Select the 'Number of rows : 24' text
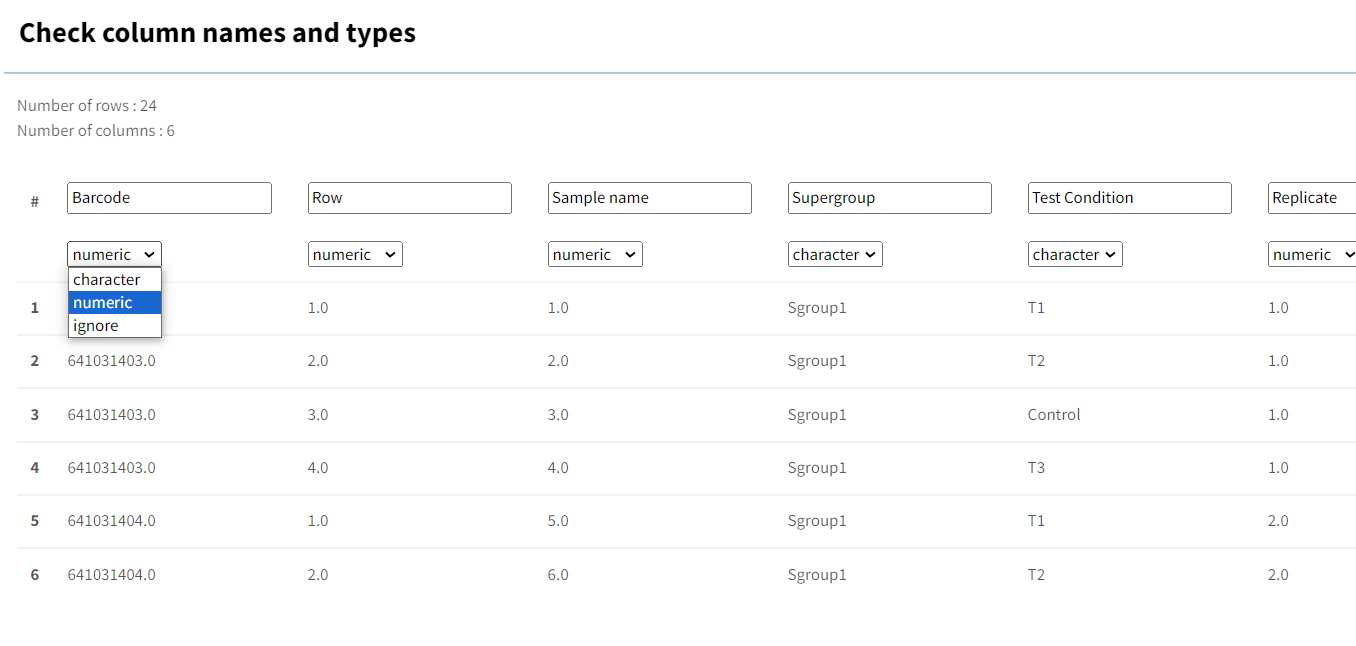This screenshot has width=1356, height=646. pyautogui.click(x=87, y=106)
